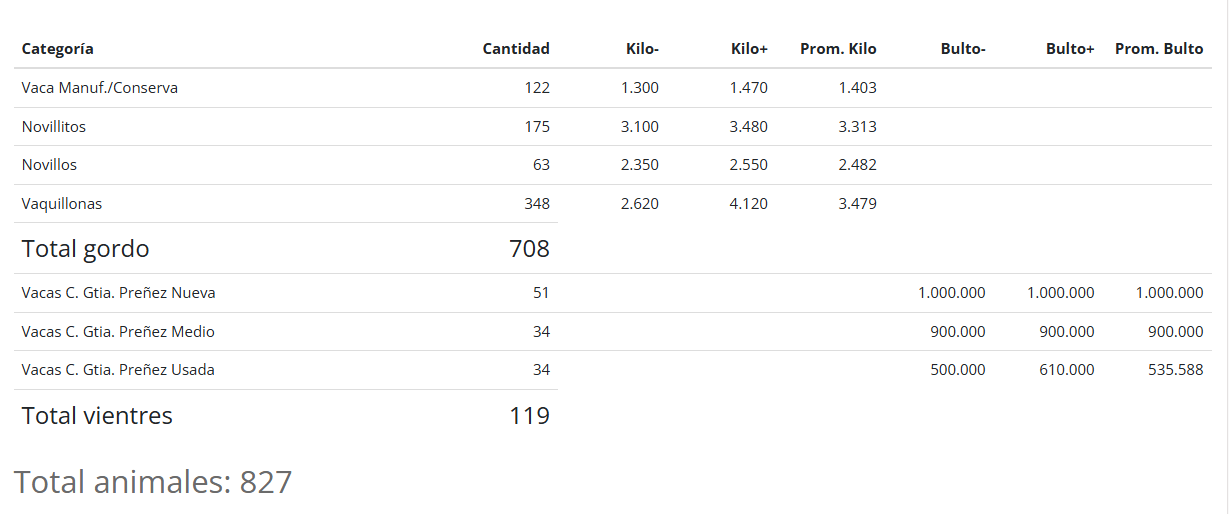
Task: Click the Total animales: 827 text
Action: coord(153,482)
